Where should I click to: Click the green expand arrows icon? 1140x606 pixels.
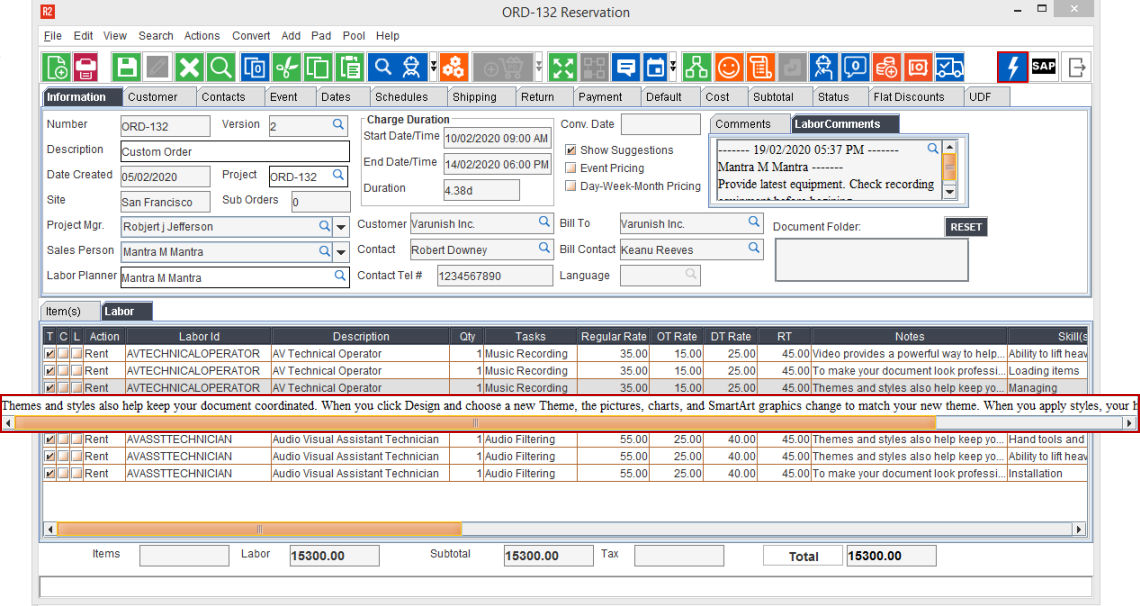[564, 67]
